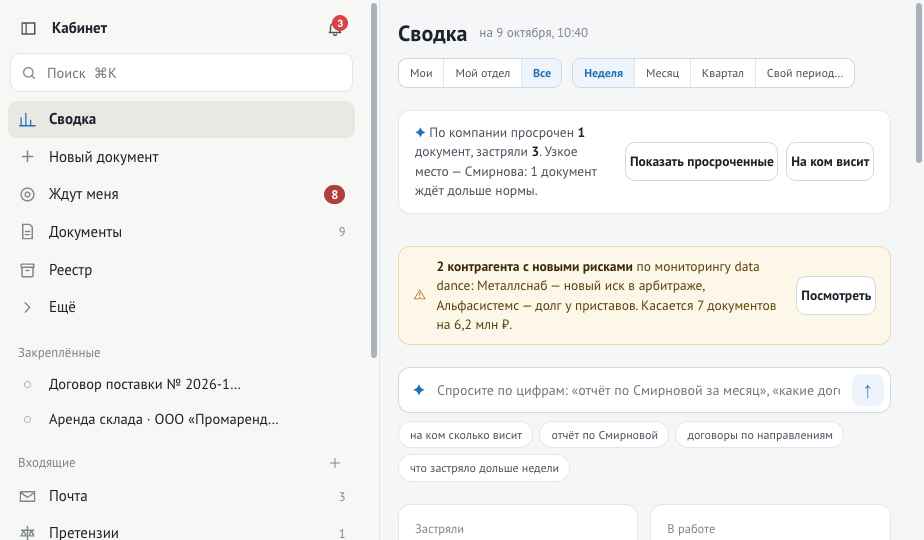Click На ком висит button
924x540 pixels.
click(830, 162)
